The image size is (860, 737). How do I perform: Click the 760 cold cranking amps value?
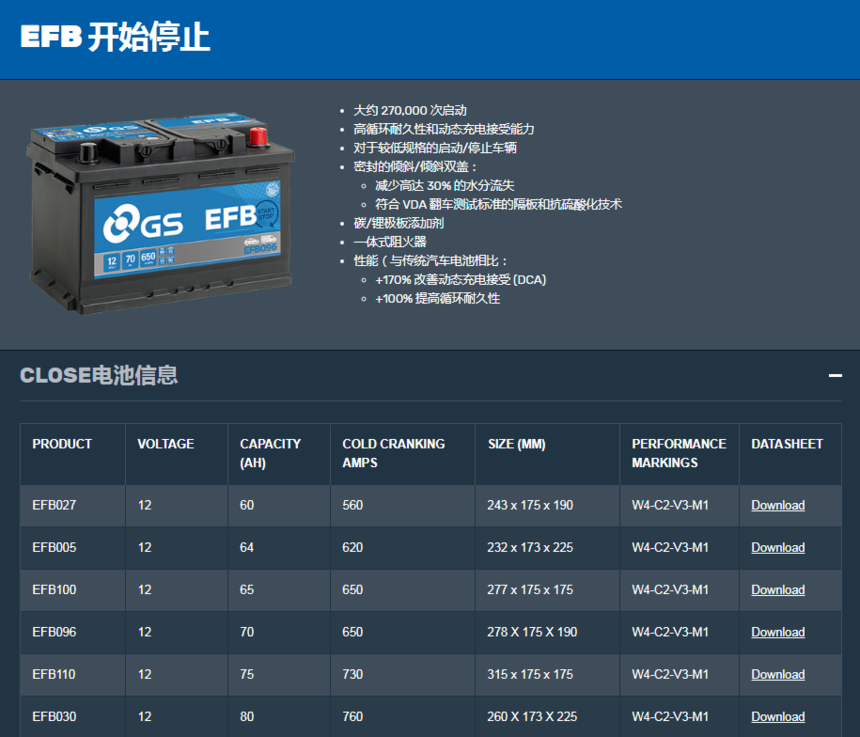coord(353,716)
